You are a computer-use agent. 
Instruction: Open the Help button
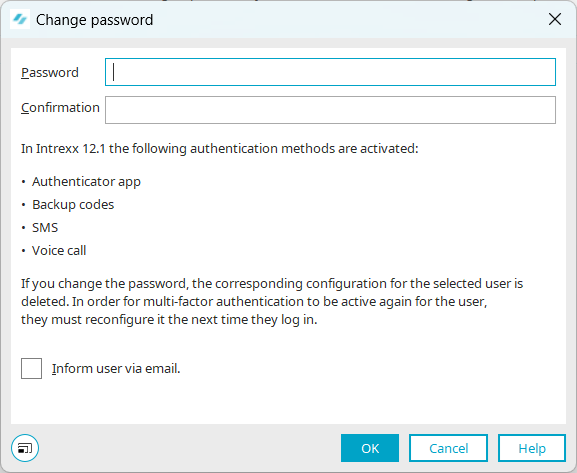(532, 448)
